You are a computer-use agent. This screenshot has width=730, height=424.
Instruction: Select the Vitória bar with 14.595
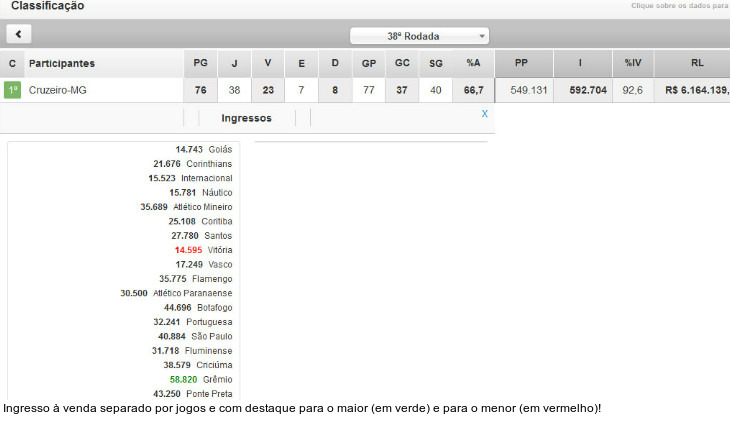coord(203,250)
